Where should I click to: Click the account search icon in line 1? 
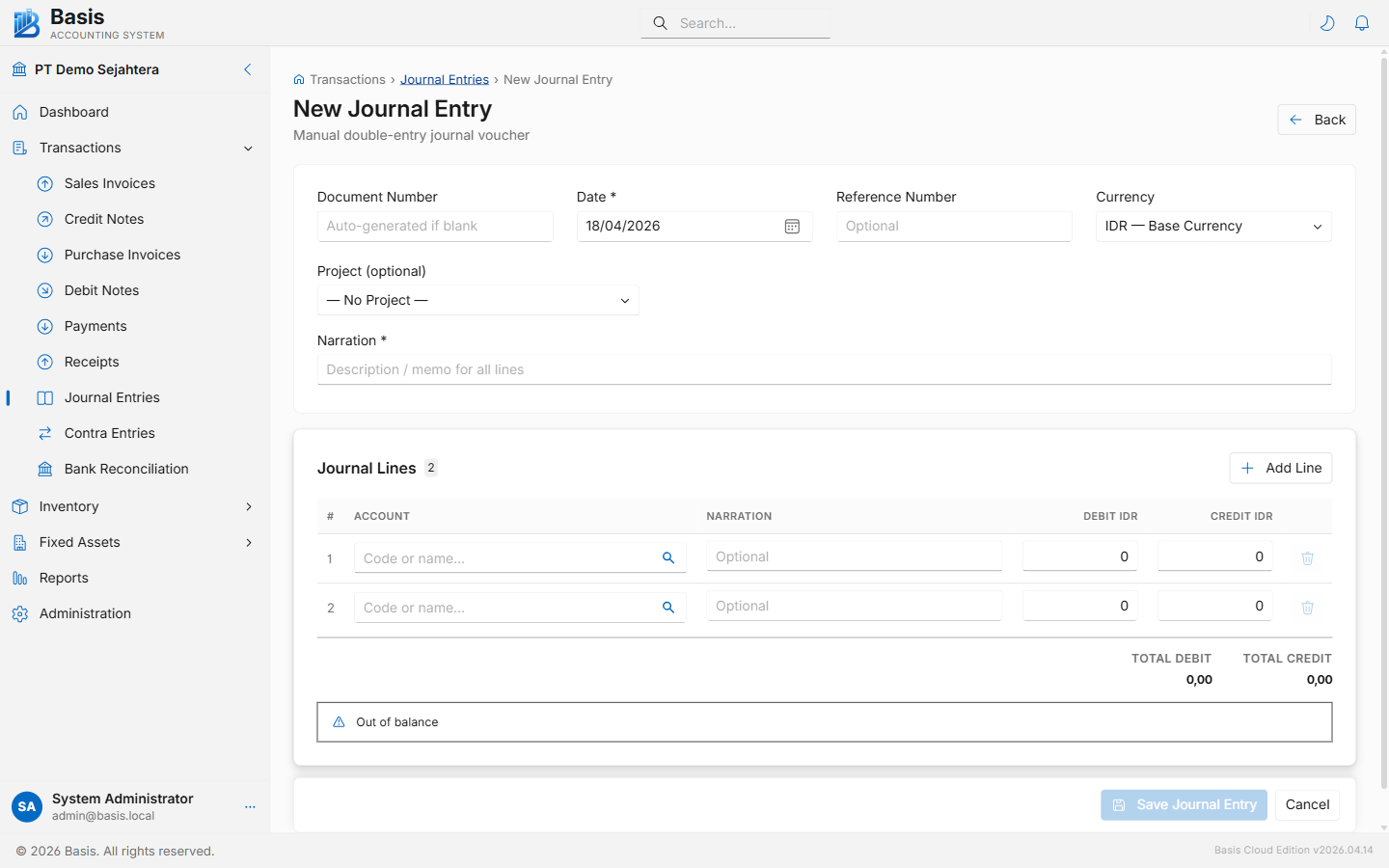pyautogui.click(x=668, y=558)
